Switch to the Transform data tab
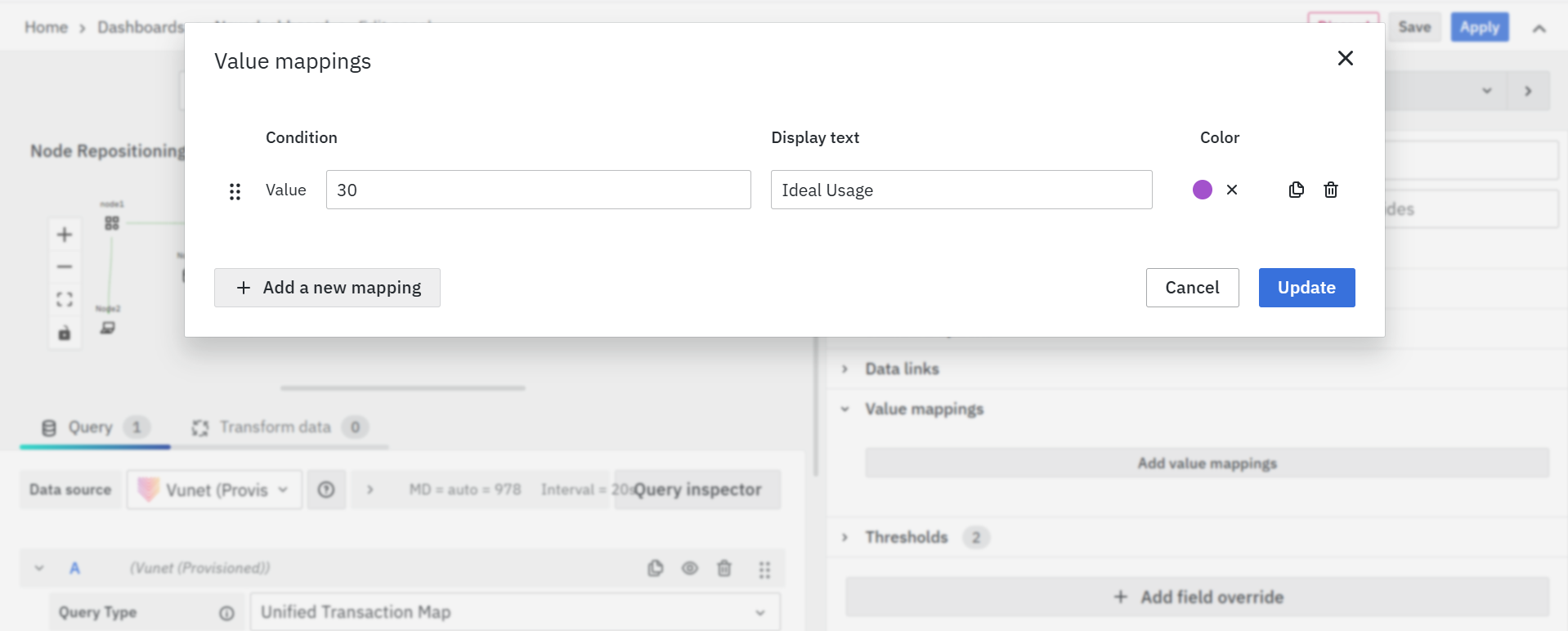The height and width of the screenshot is (631, 1568). point(276,427)
